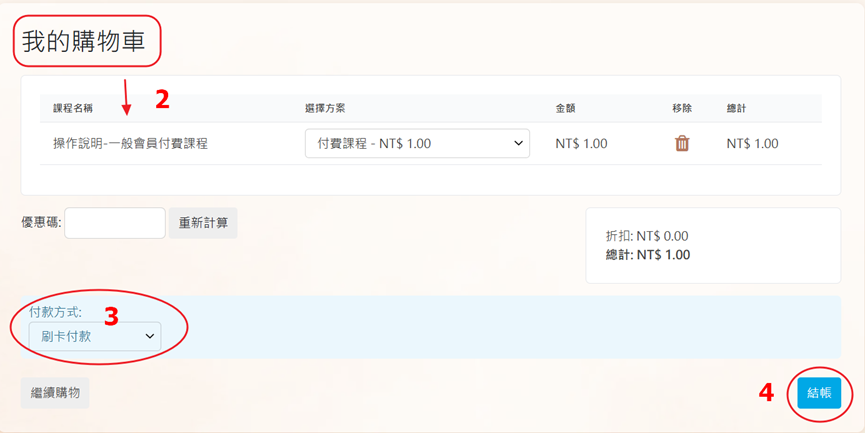Click the 付款方式 label
Viewport: 865px width, 433px height.
[55, 312]
